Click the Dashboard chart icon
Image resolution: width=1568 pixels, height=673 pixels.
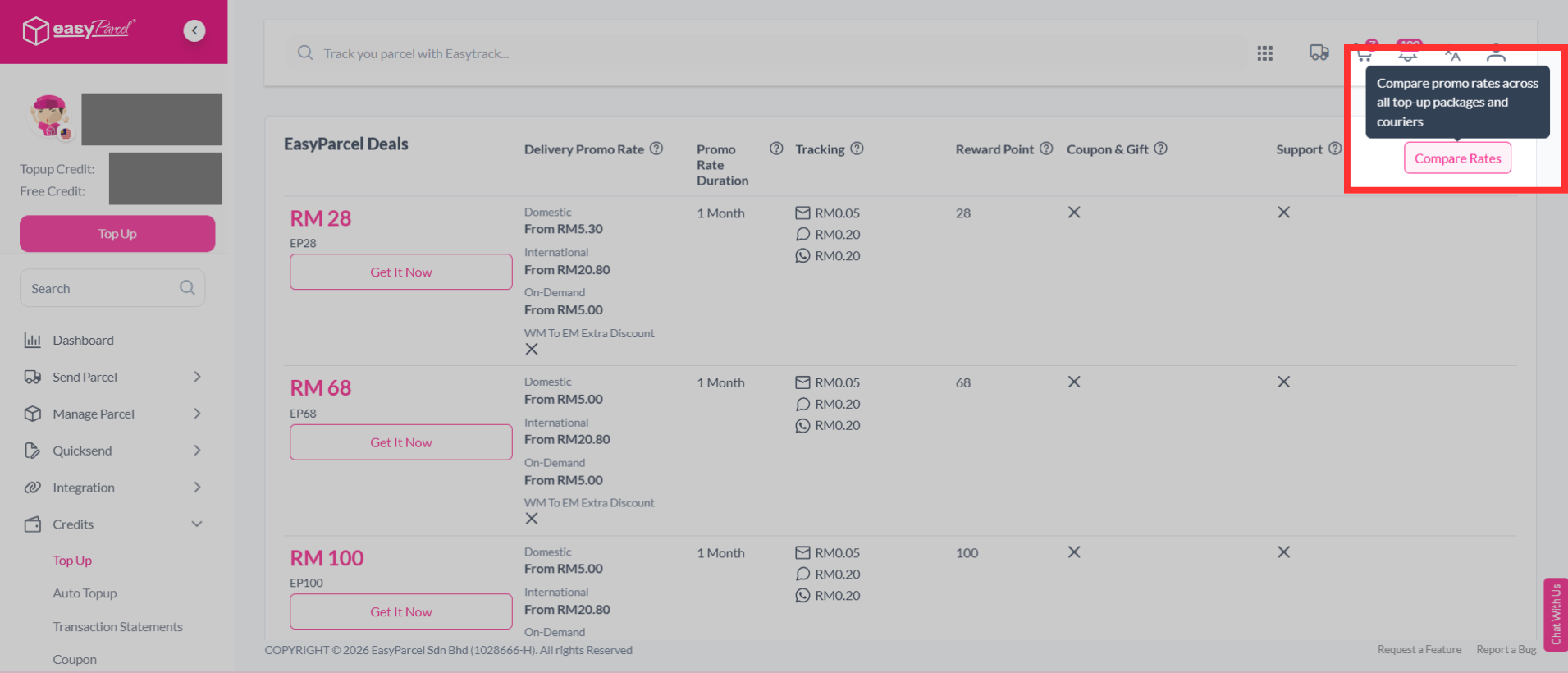click(x=33, y=340)
